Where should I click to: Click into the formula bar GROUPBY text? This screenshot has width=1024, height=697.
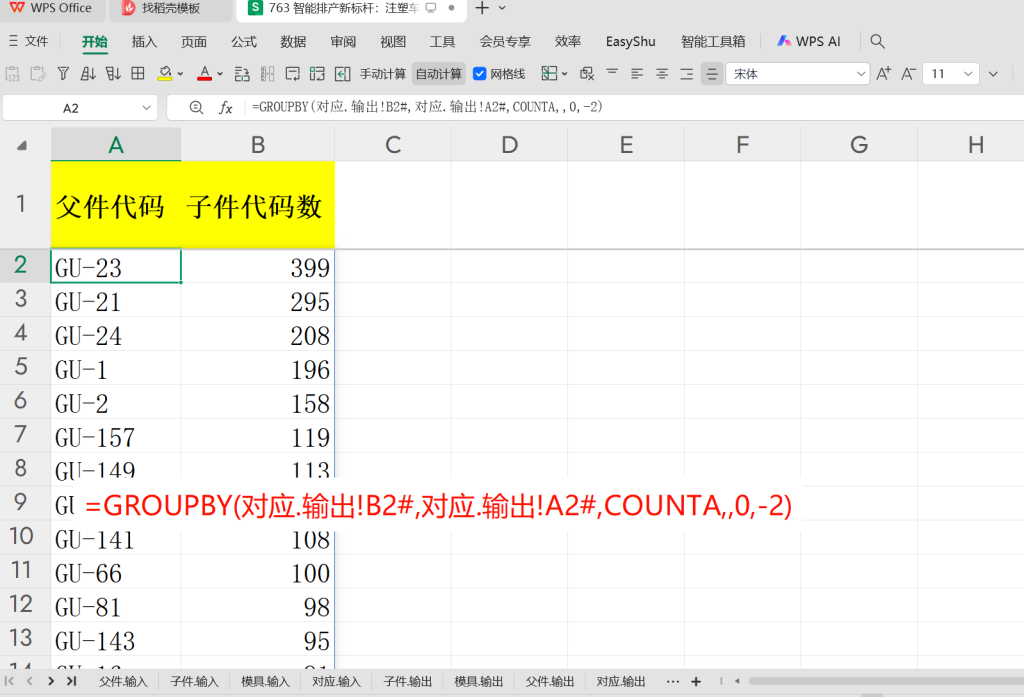tap(427, 106)
